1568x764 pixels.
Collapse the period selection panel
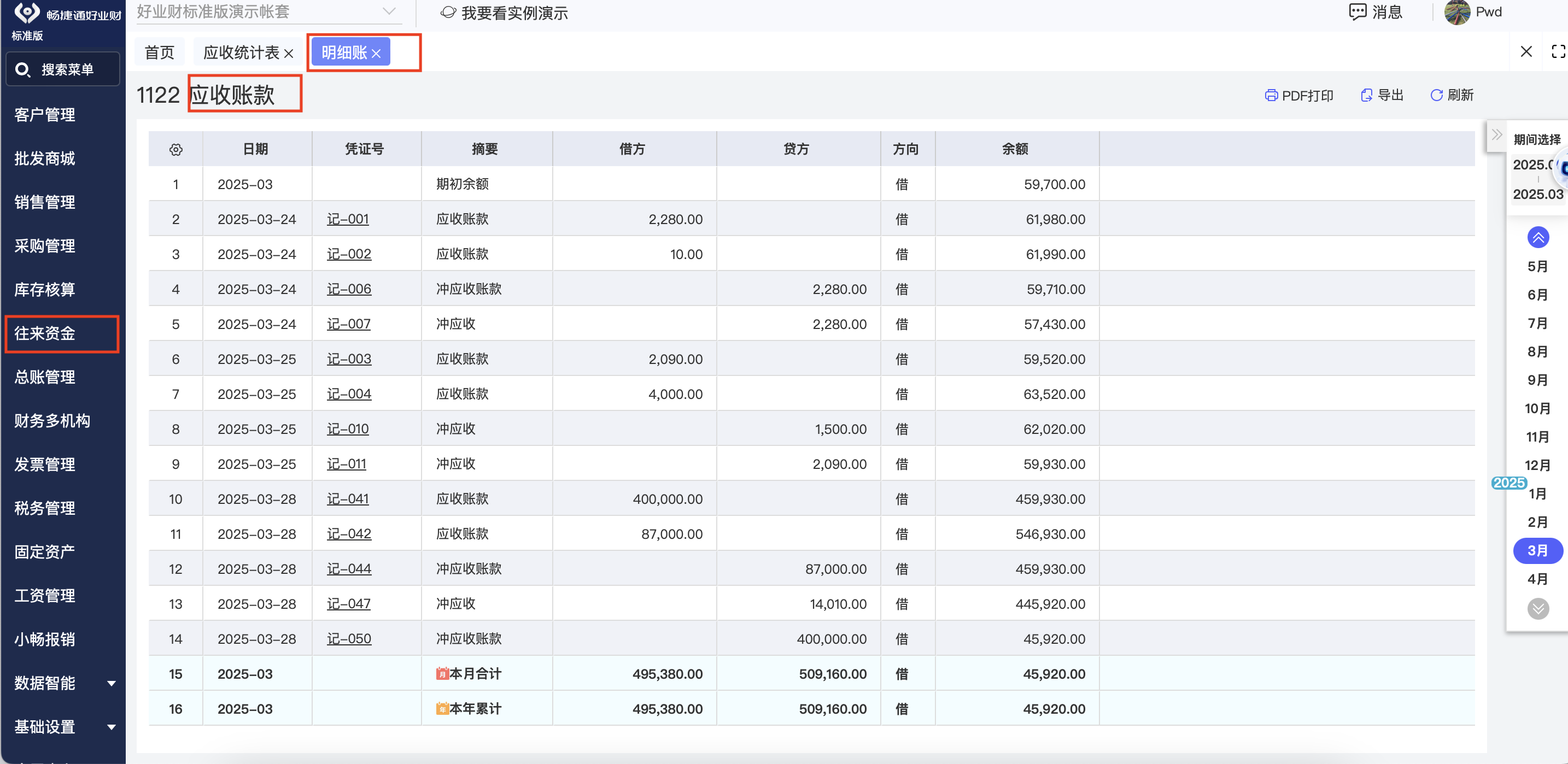(x=1497, y=135)
